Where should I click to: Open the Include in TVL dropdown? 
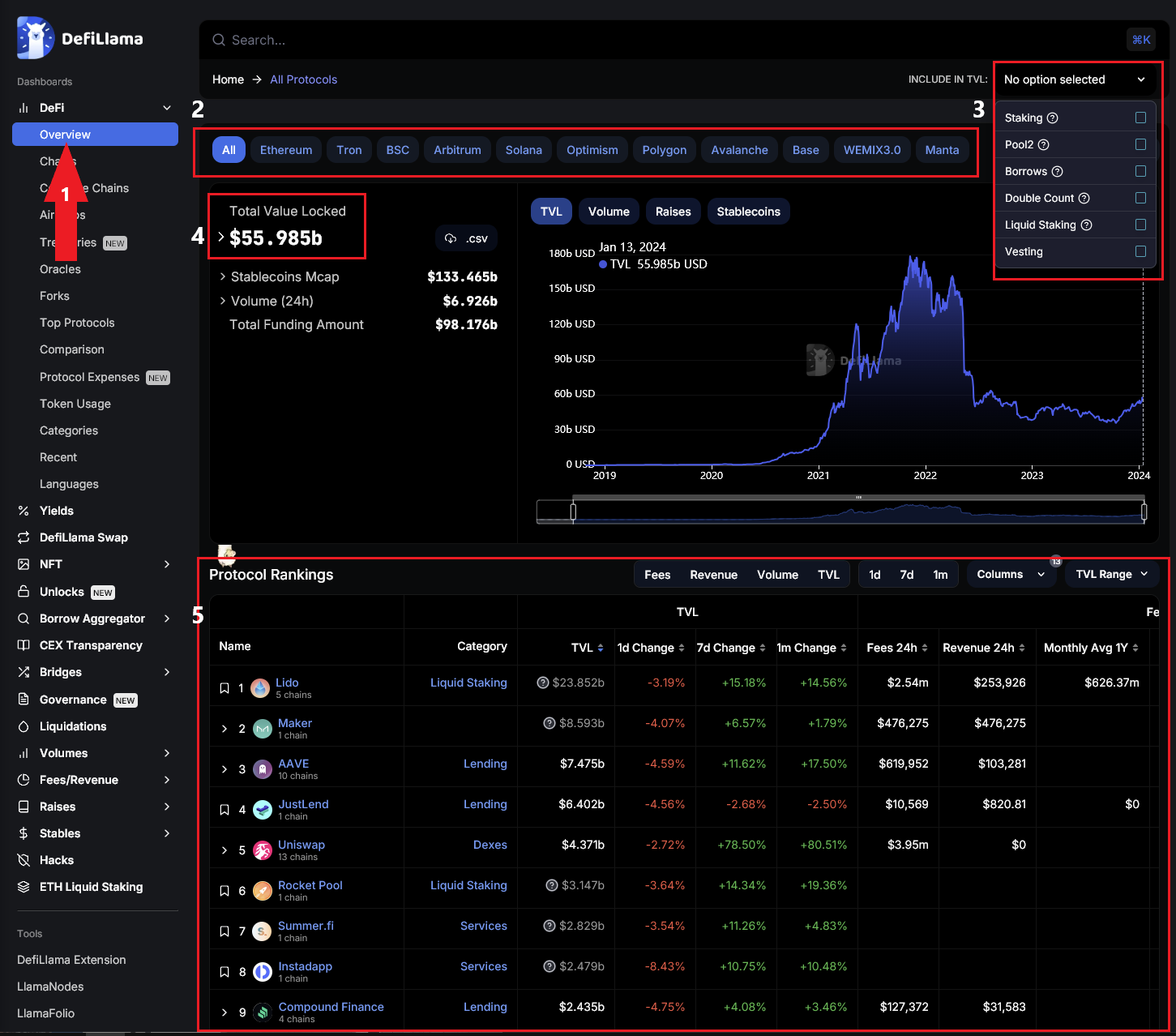tap(1074, 79)
